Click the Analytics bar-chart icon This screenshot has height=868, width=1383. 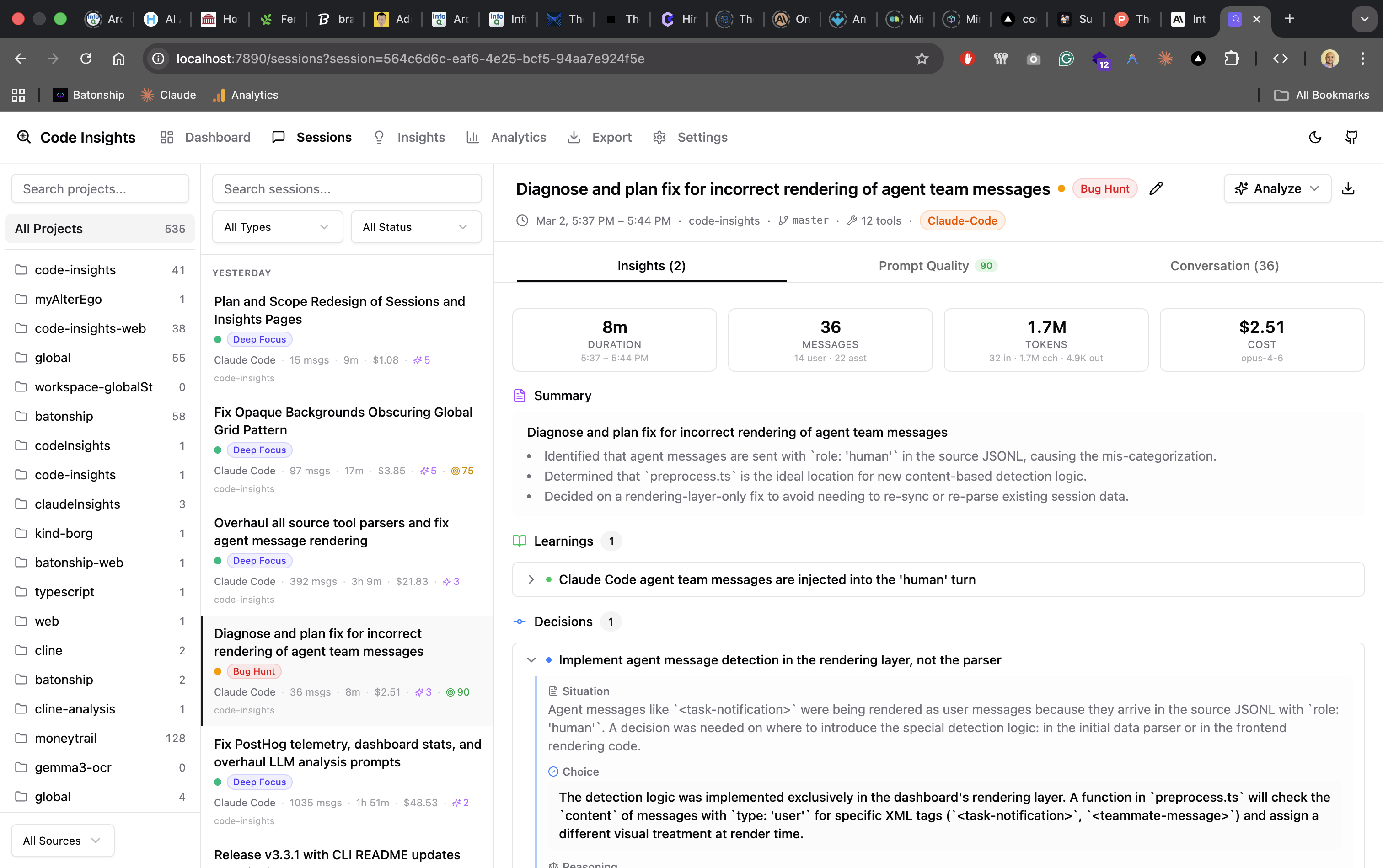click(472, 137)
